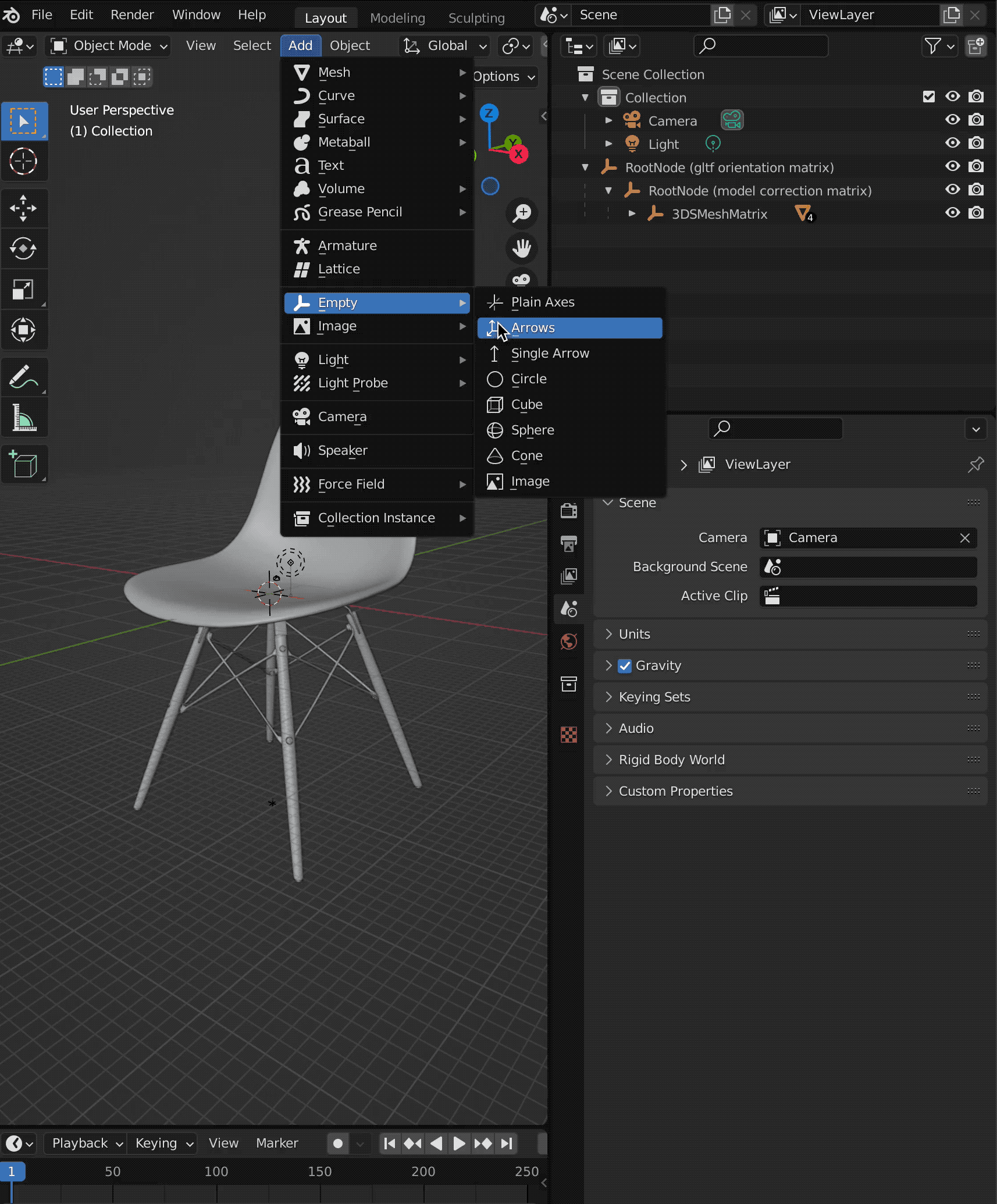Open the View Layer properties tab icon

coord(569,576)
